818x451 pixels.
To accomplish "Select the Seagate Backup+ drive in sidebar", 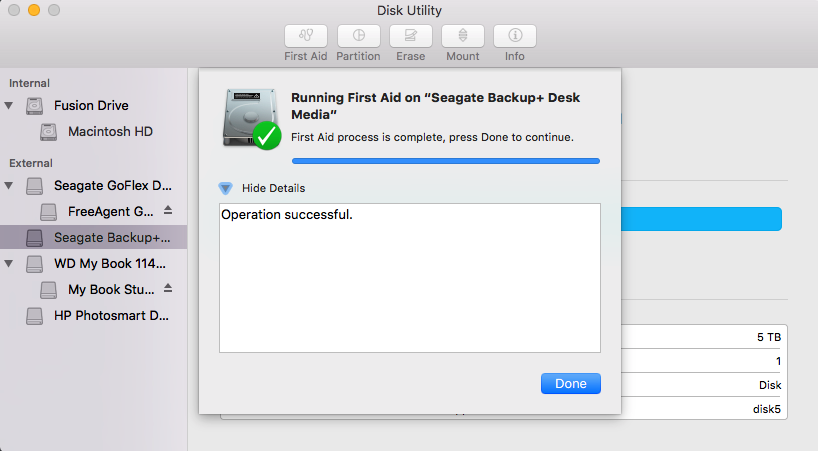I will [110, 238].
